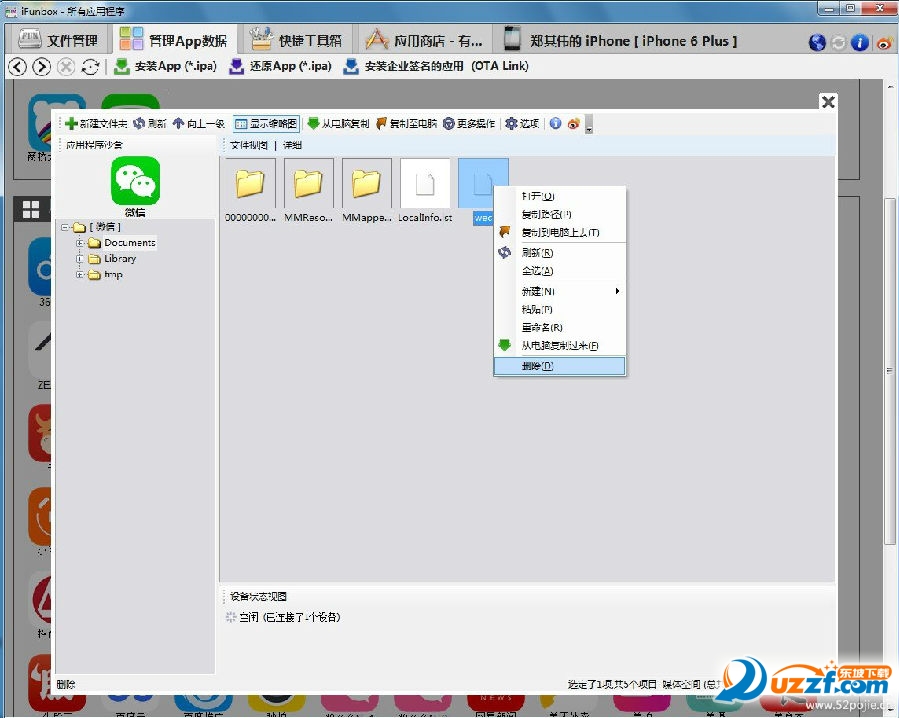Open the Weibo icon at top right
Screen dimensions: 899x718
coord(884,42)
